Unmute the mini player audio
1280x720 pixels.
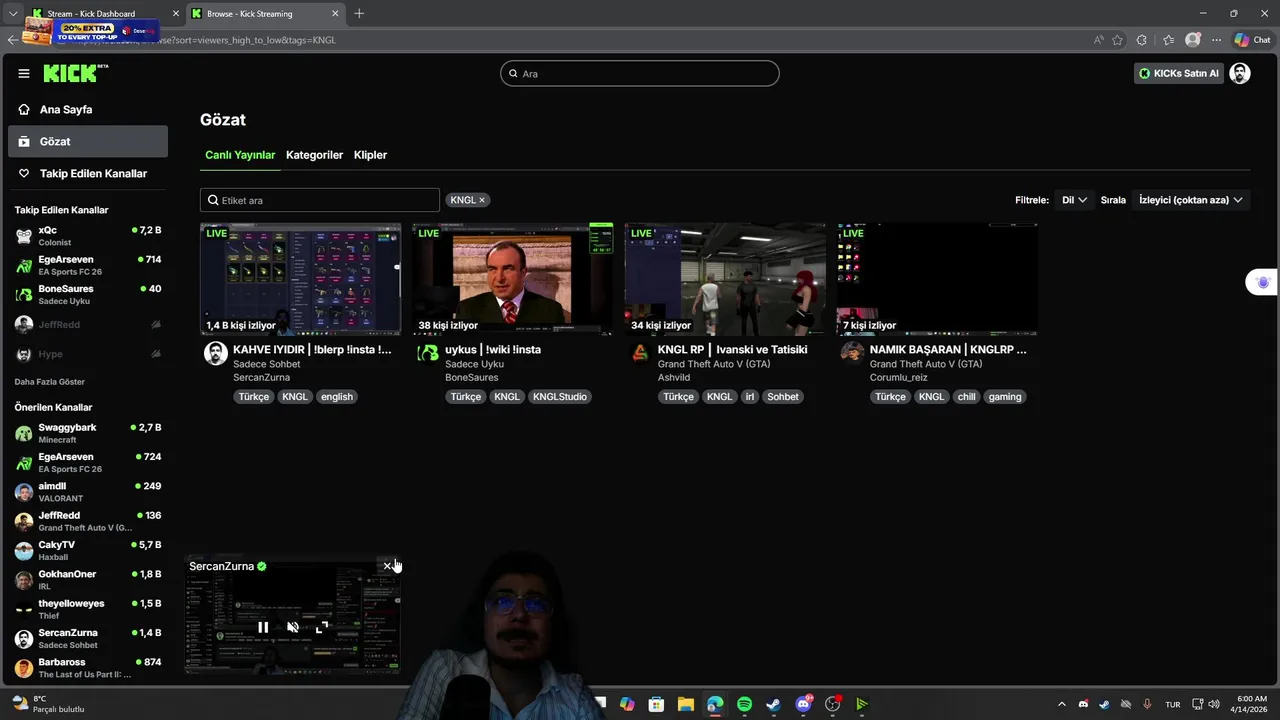(x=293, y=628)
